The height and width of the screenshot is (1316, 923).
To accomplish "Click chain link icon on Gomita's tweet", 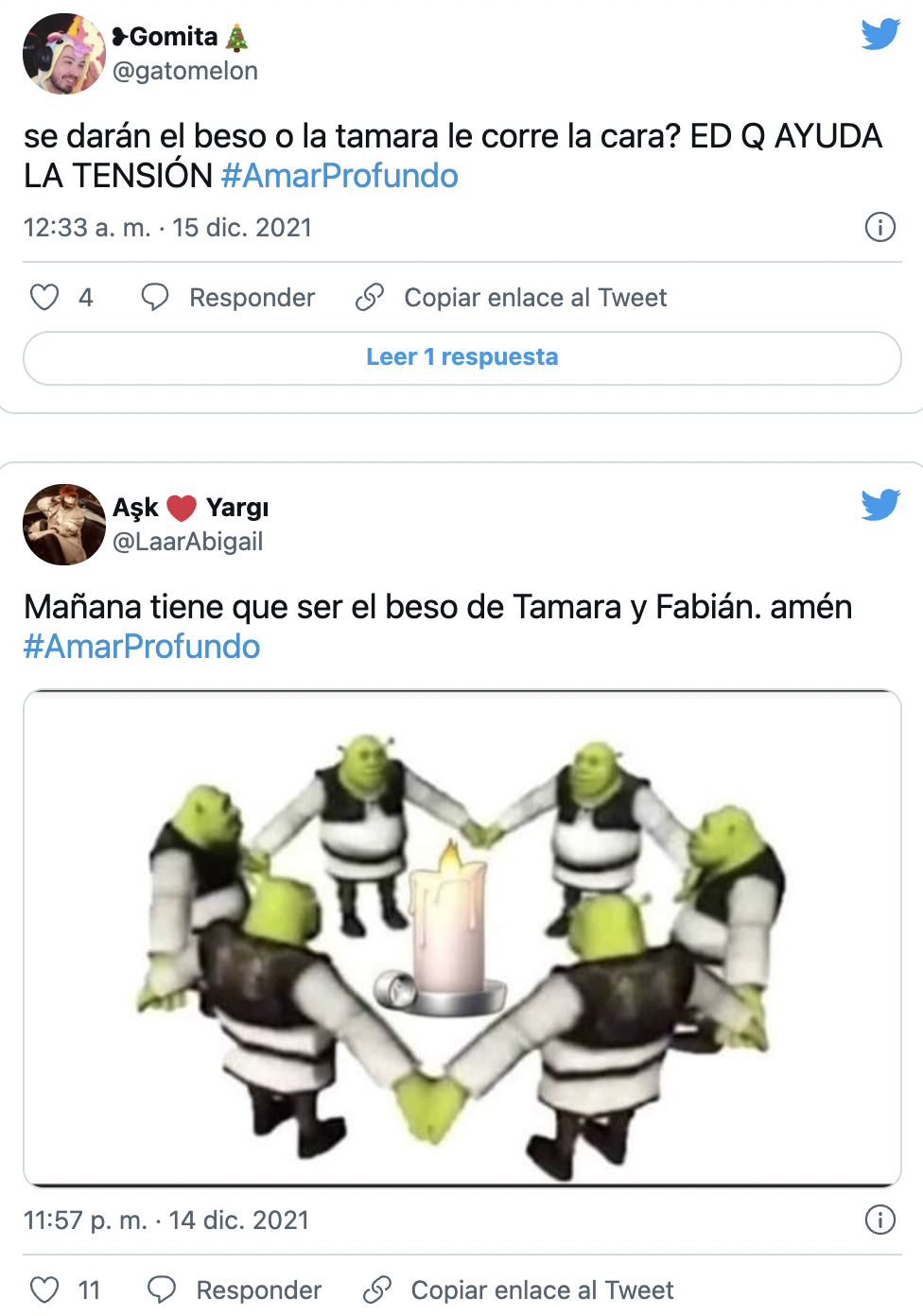I will click(370, 298).
